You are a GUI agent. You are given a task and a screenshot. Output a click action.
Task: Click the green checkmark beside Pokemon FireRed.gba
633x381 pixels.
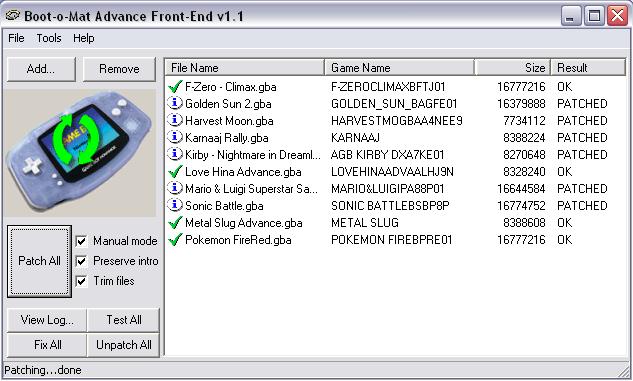pyautogui.click(x=175, y=240)
